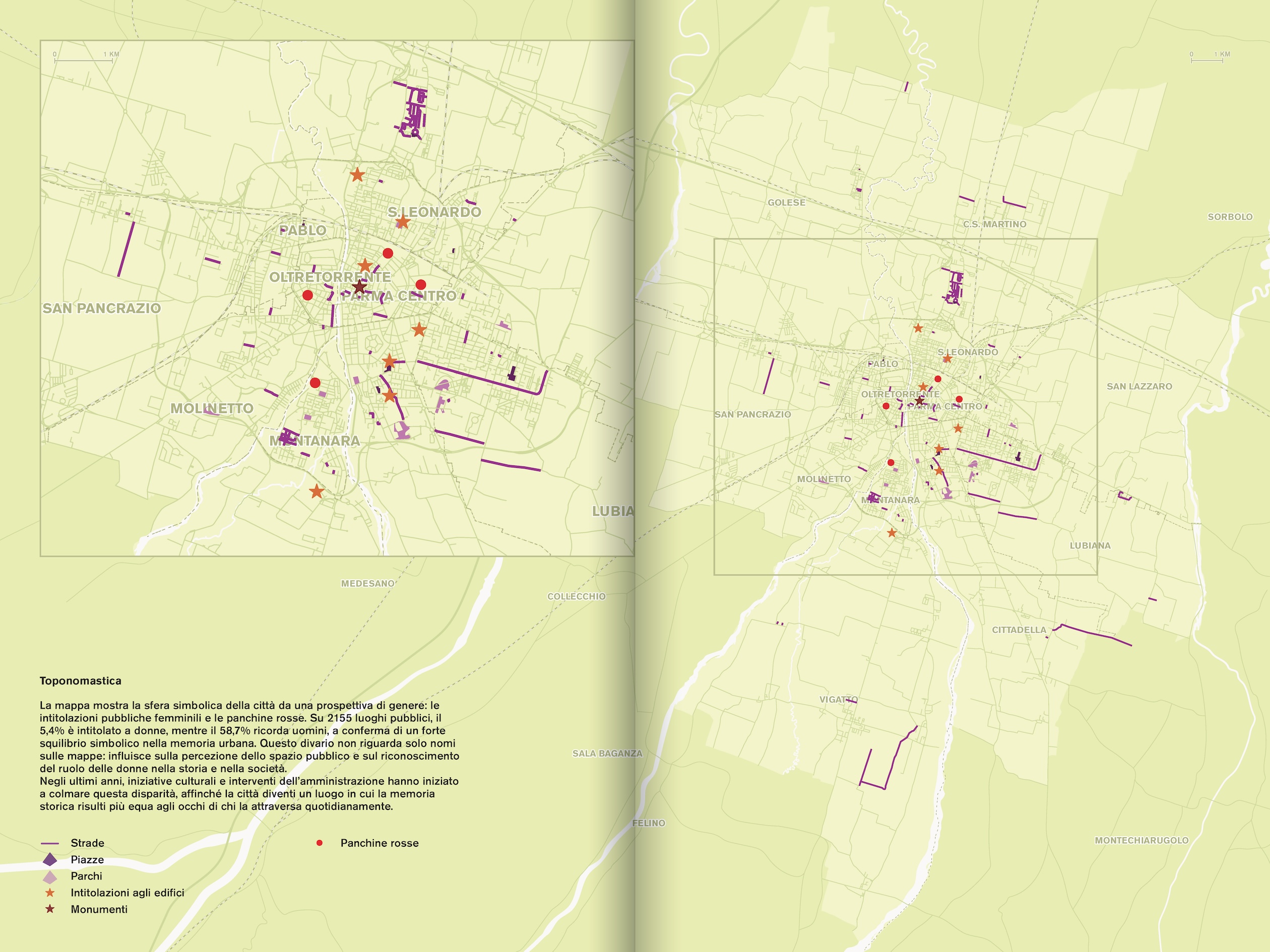This screenshot has height=952, width=1270.
Task: Click the pink Parchi diamond legend icon
Action: tap(50, 876)
